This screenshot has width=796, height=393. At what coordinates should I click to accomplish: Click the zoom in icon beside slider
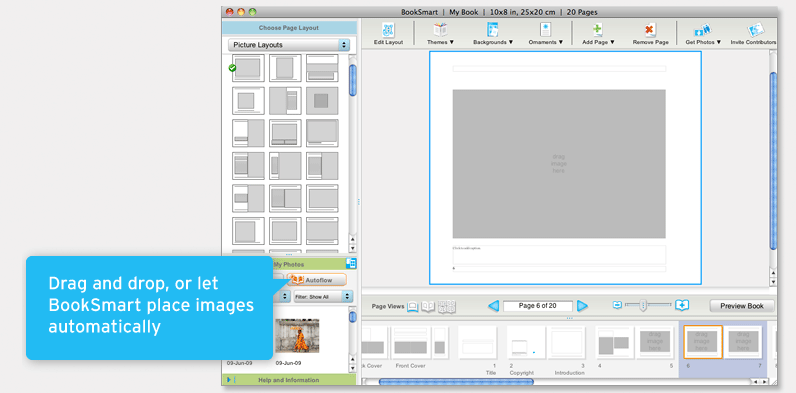[682, 305]
